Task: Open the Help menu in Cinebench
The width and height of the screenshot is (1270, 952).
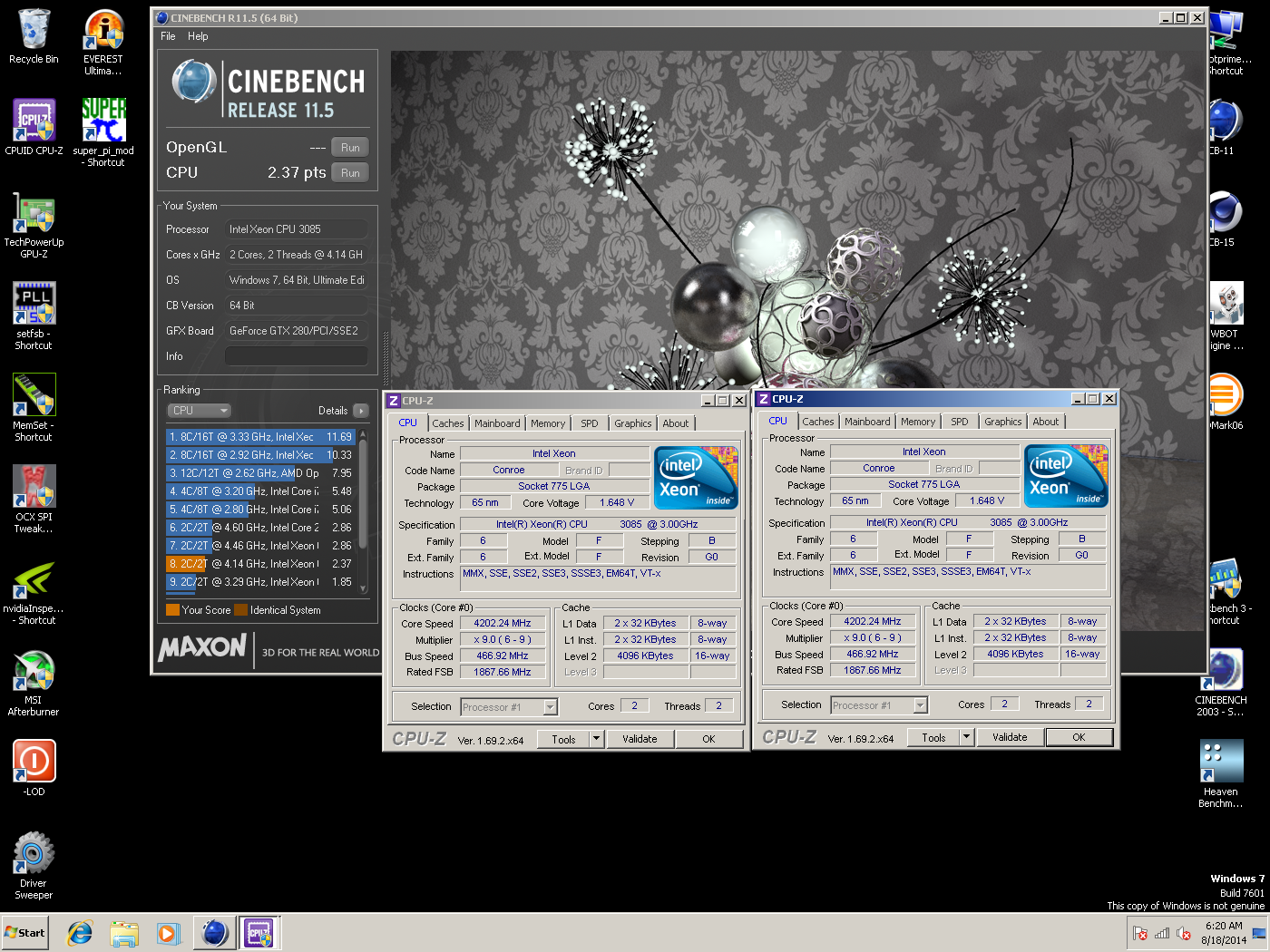Action: 198,36
